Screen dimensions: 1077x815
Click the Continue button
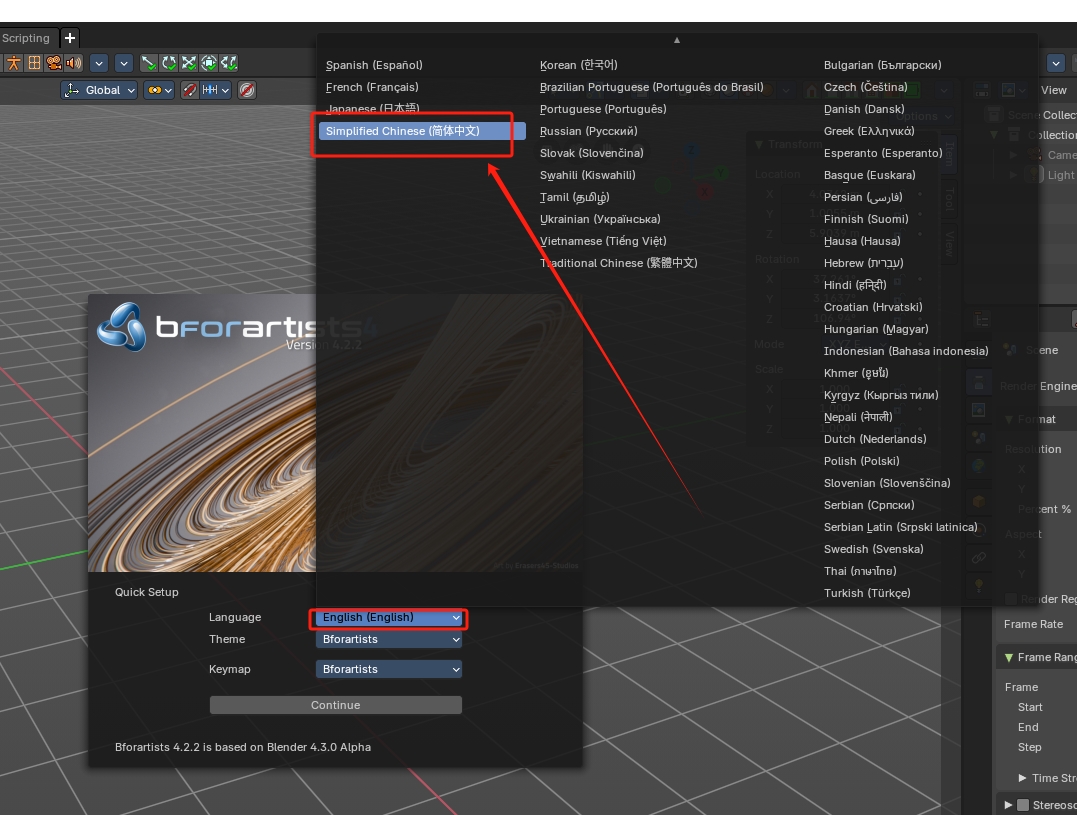335,705
